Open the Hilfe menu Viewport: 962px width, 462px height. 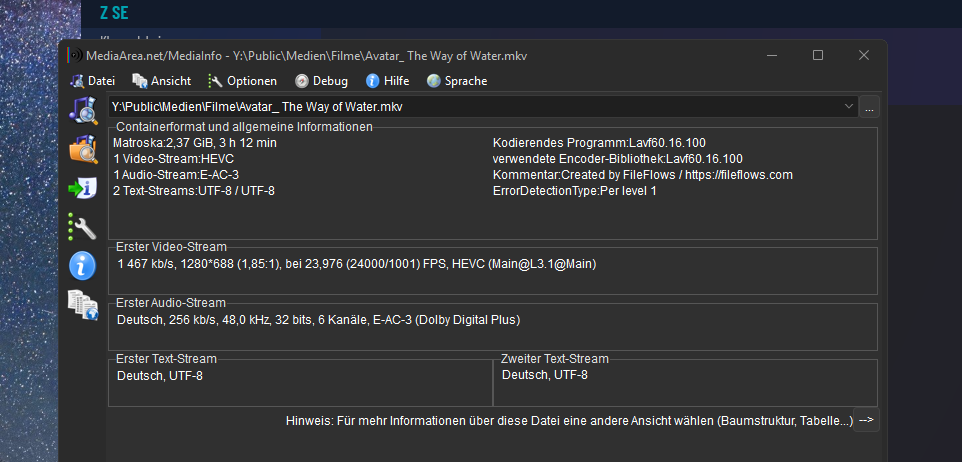388,81
